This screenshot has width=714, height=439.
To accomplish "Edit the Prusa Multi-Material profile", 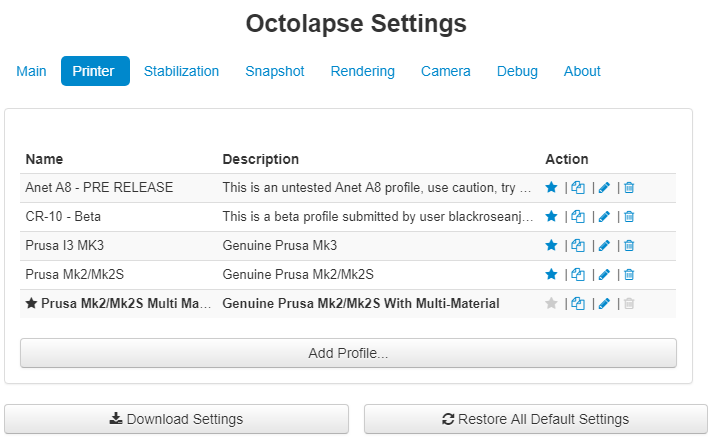I will 604,303.
